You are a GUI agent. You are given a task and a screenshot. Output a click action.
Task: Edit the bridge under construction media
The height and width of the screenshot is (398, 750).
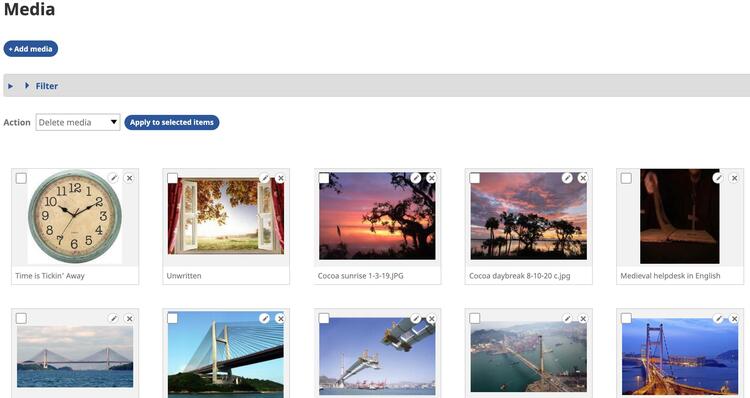(x=416, y=319)
